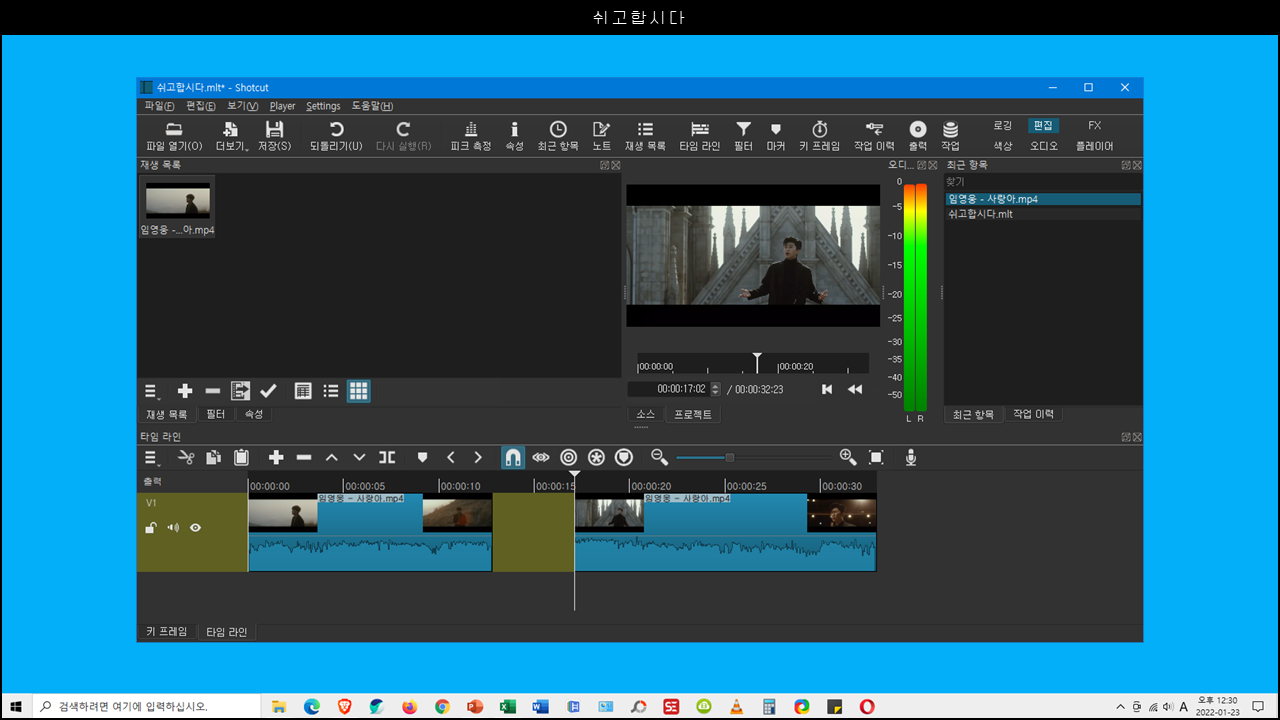Switch to 오디오 audio layout

pos(1044,146)
